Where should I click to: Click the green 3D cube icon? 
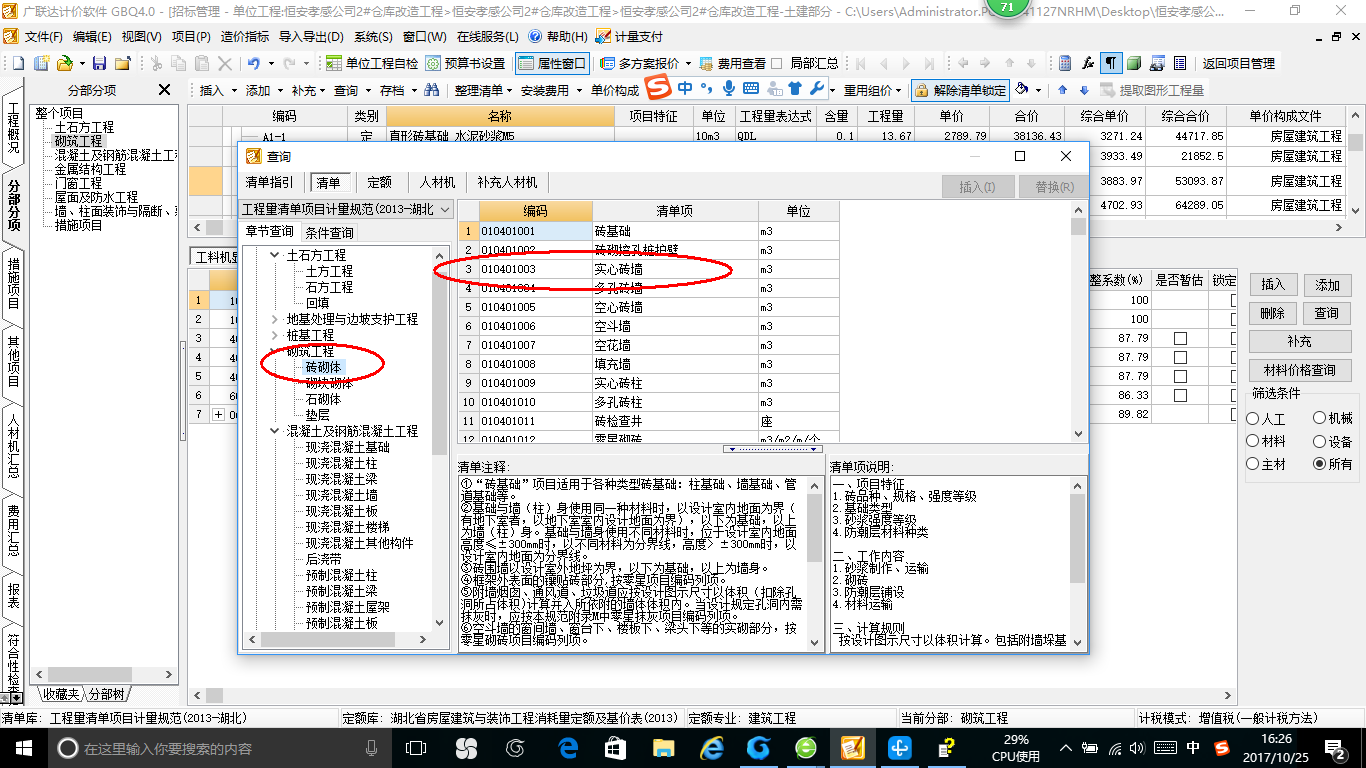tap(1134, 63)
